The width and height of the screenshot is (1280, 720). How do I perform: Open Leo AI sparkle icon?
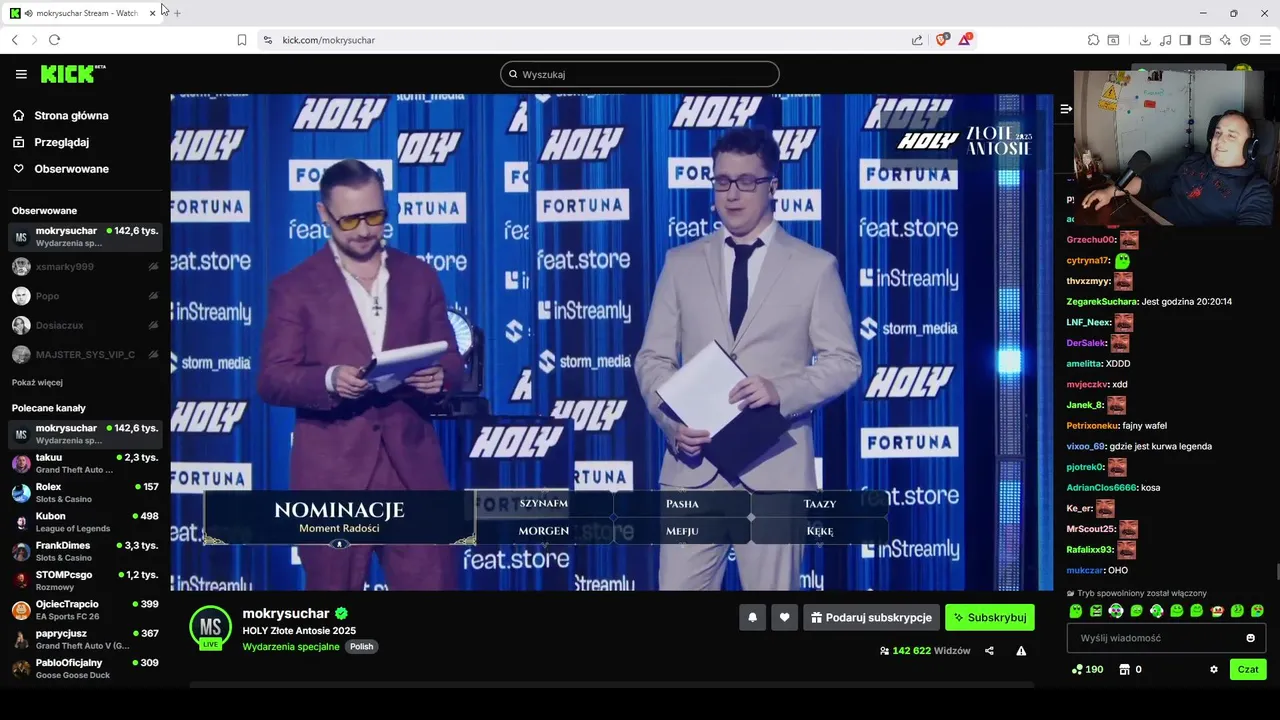coord(1225,40)
